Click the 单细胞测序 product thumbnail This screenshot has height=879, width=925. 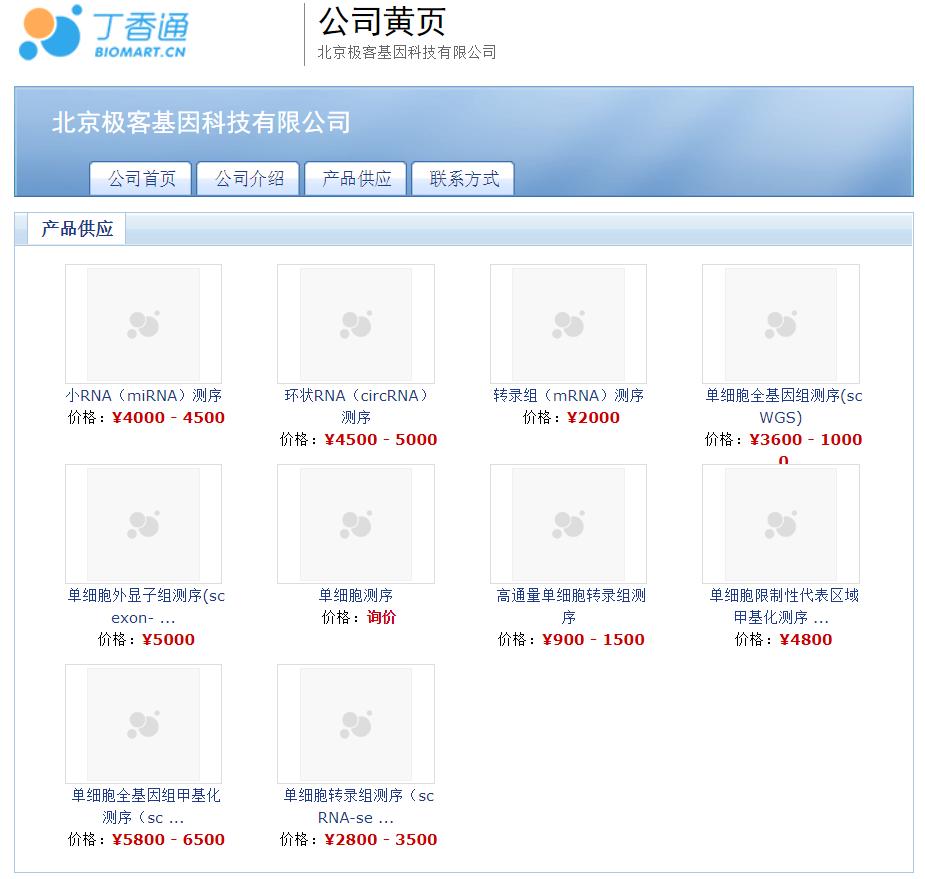(356, 524)
